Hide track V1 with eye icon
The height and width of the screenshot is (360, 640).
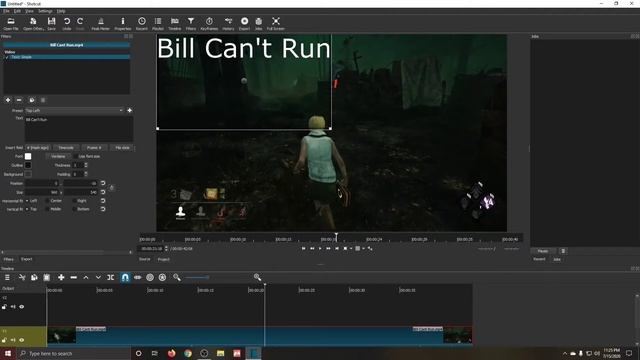tap(22, 340)
